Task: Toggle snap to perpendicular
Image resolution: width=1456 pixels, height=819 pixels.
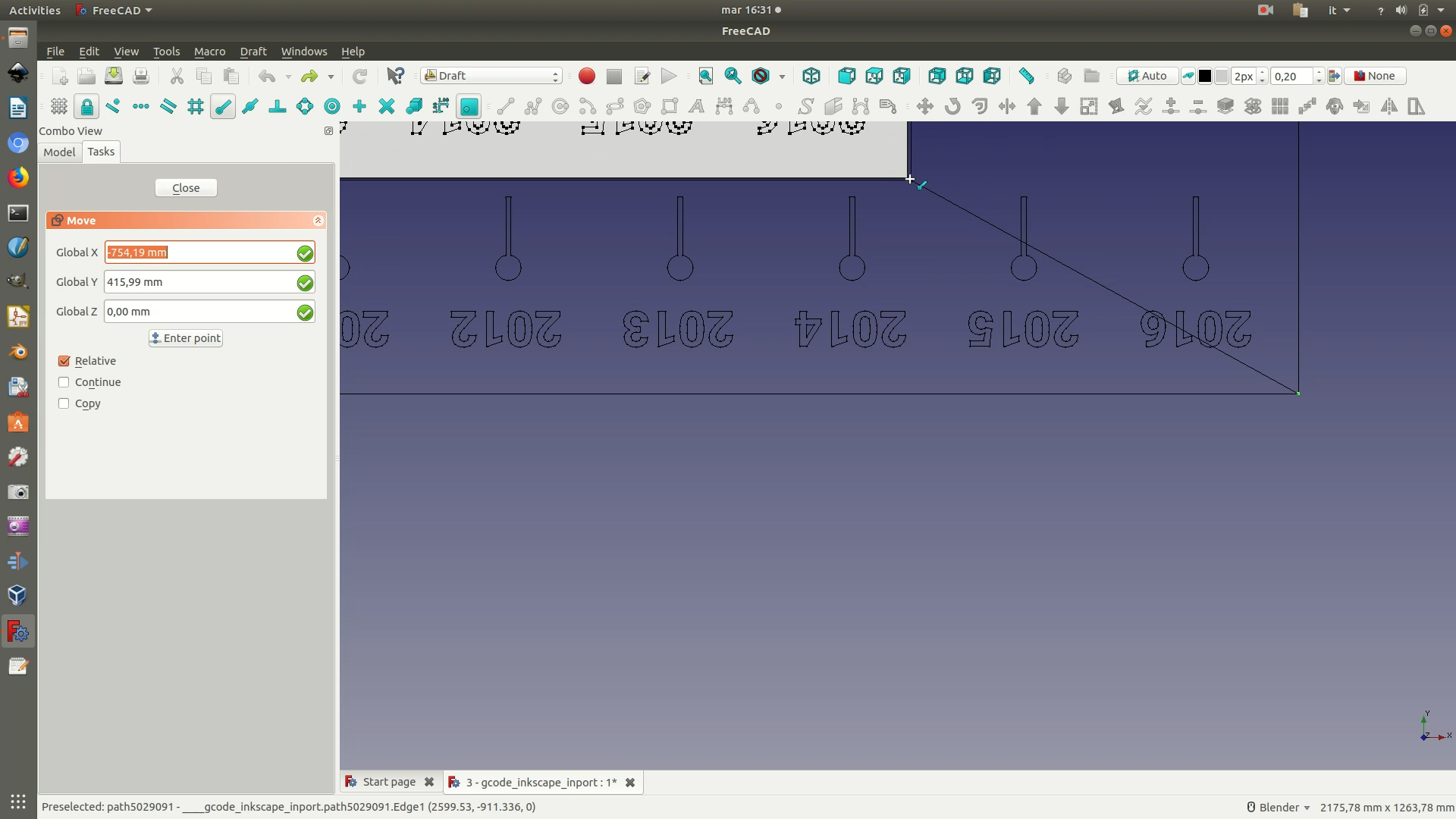Action: [x=277, y=106]
